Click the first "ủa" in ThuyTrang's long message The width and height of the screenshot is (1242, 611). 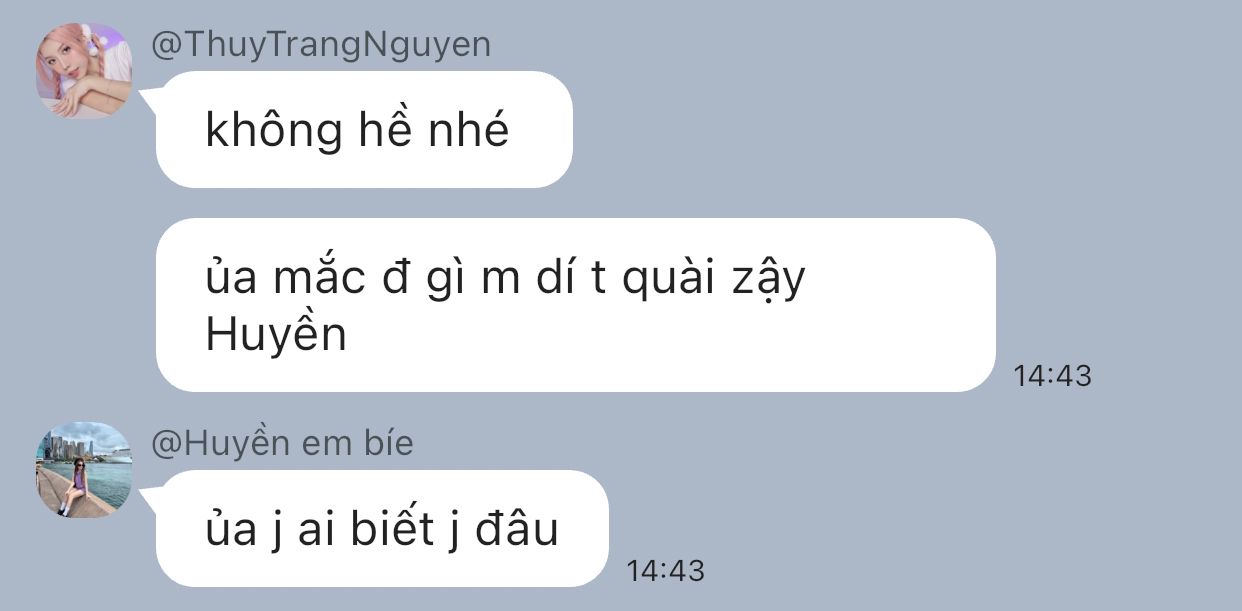[x=231, y=280]
